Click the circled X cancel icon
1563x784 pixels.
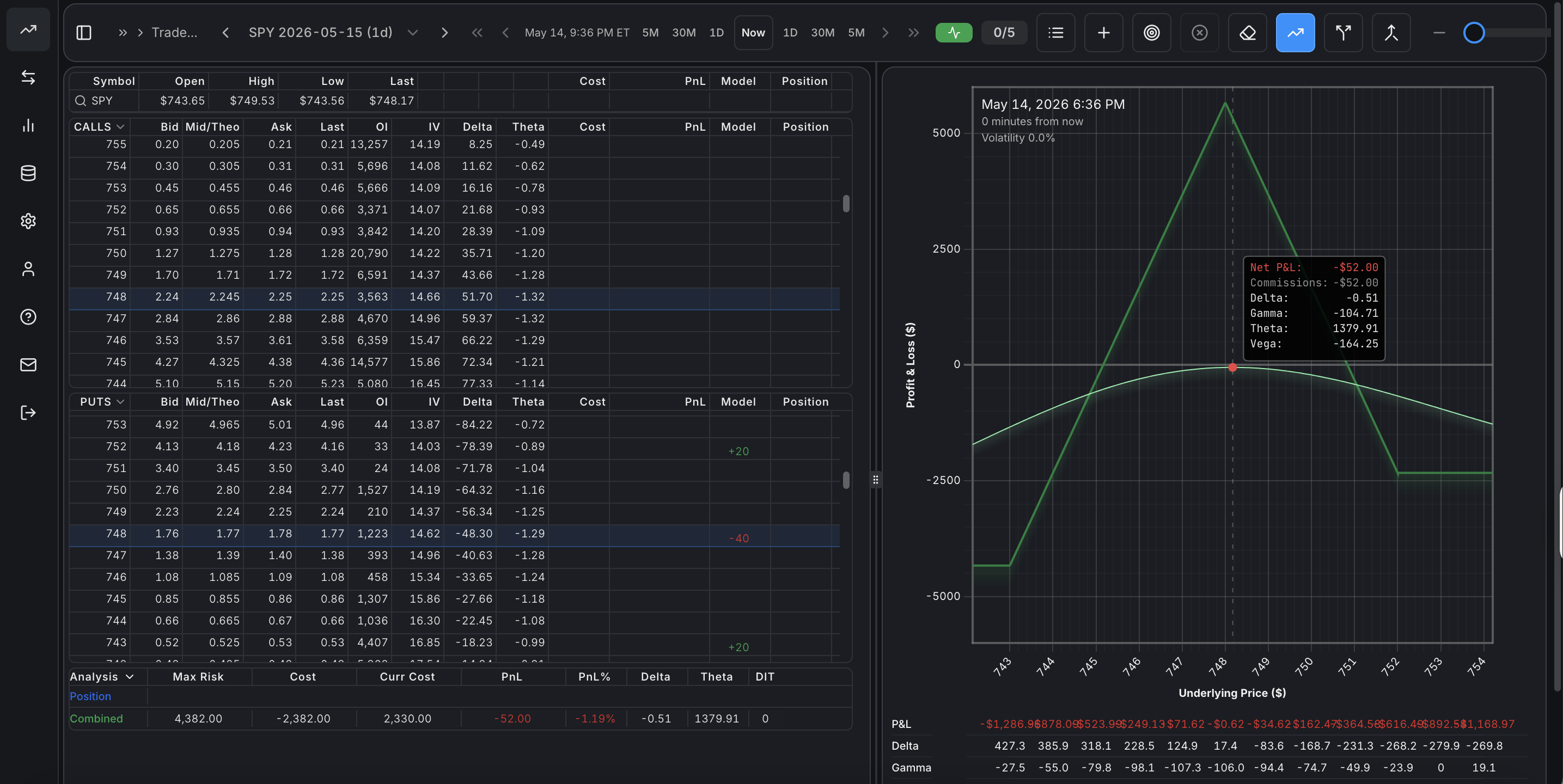1200,33
